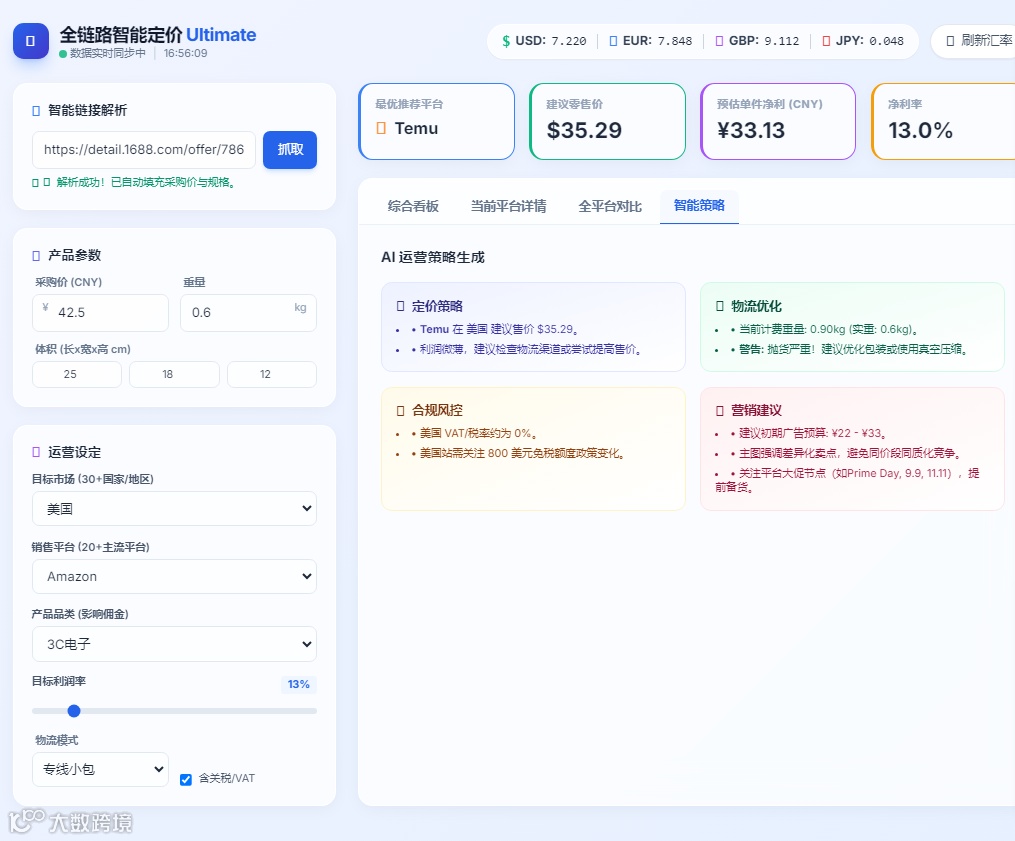The width and height of the screenshot is (1015, 841).
Task: Click the EUR rate value 7.848
Action: pos(675,41)
